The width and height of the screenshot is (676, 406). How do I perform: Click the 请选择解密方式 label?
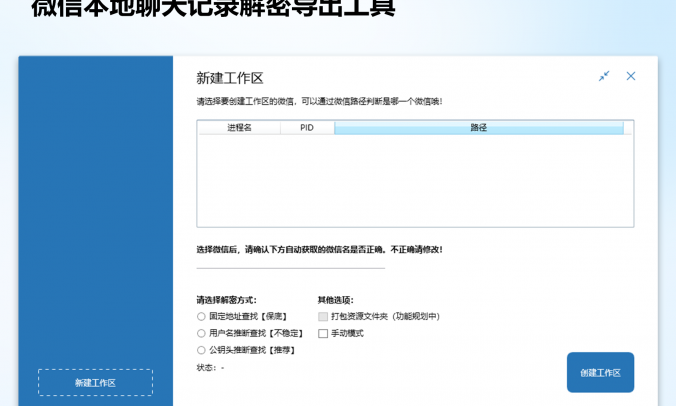pos(226,300)
